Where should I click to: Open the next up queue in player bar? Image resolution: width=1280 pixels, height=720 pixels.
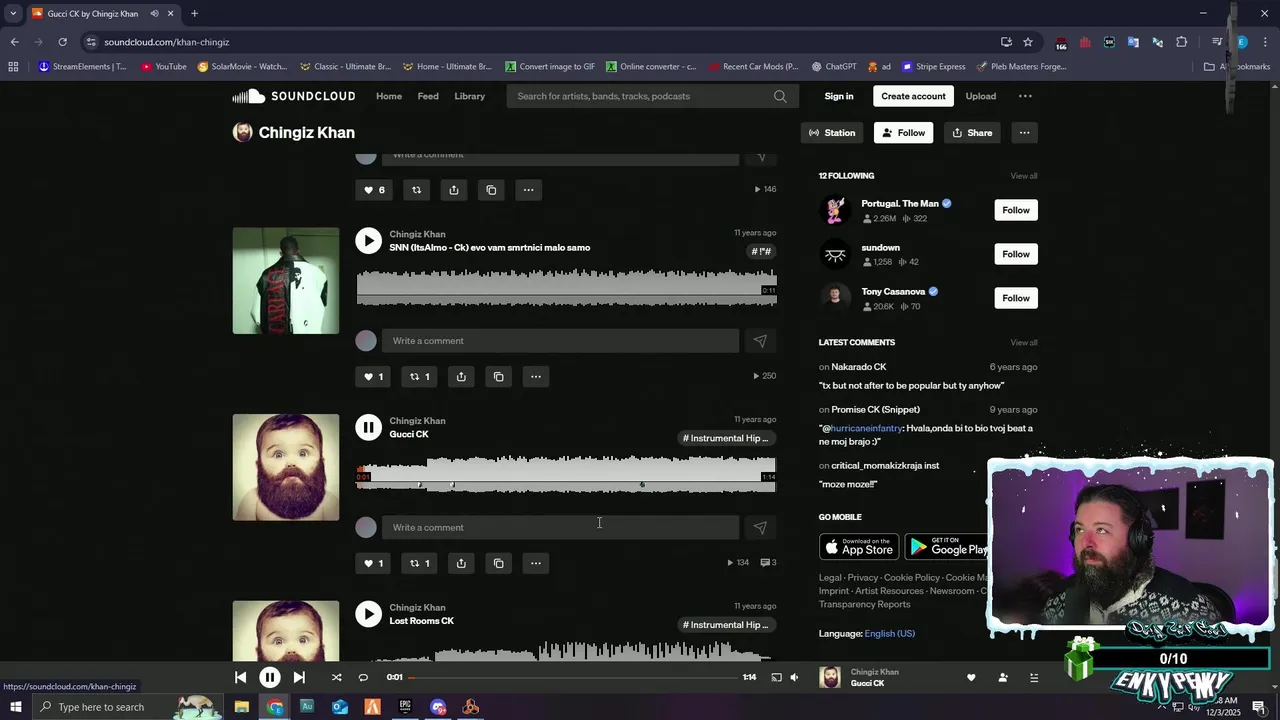(1034, 677)
